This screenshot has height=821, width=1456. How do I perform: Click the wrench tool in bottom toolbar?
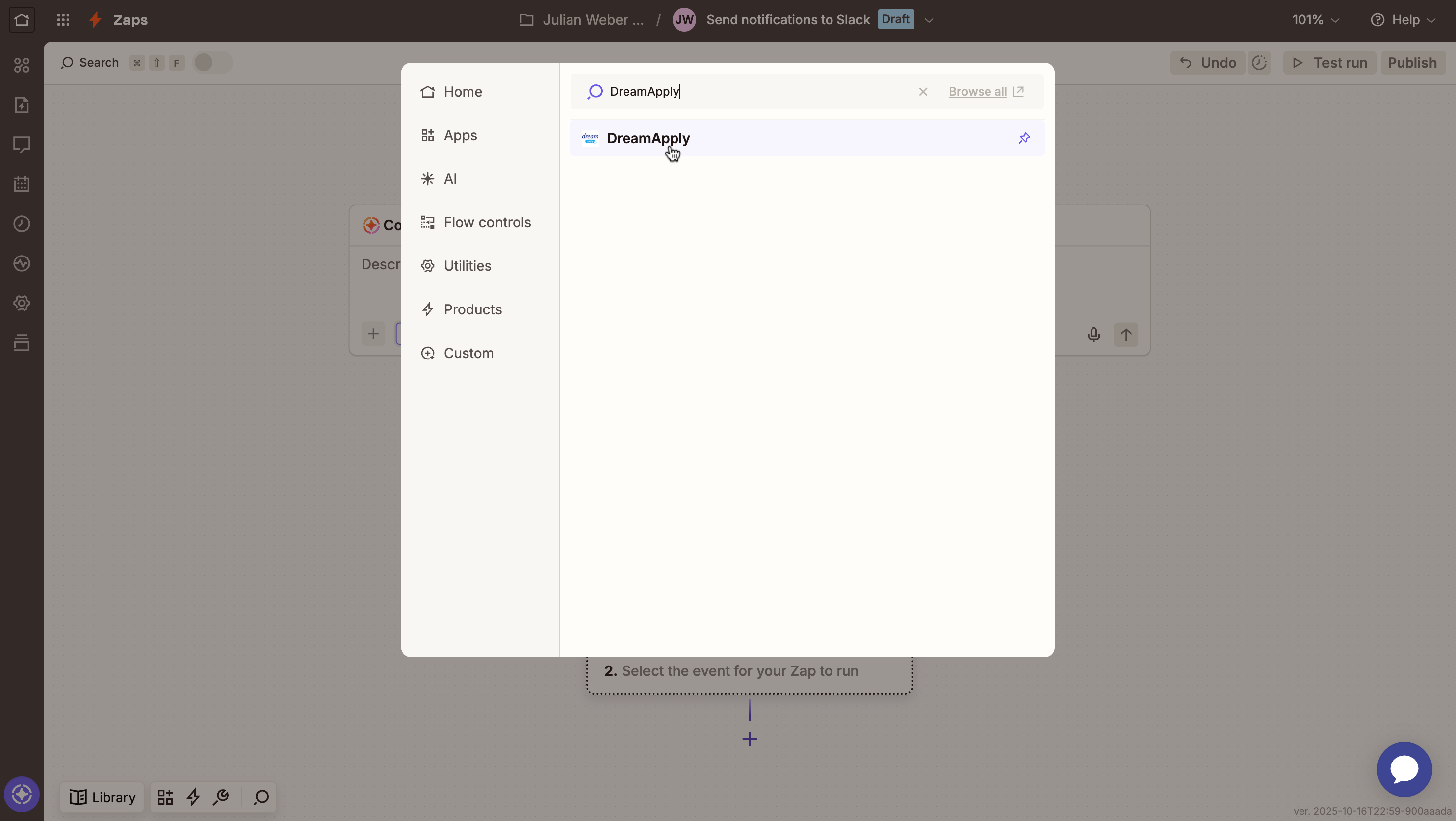pos(221,797)
